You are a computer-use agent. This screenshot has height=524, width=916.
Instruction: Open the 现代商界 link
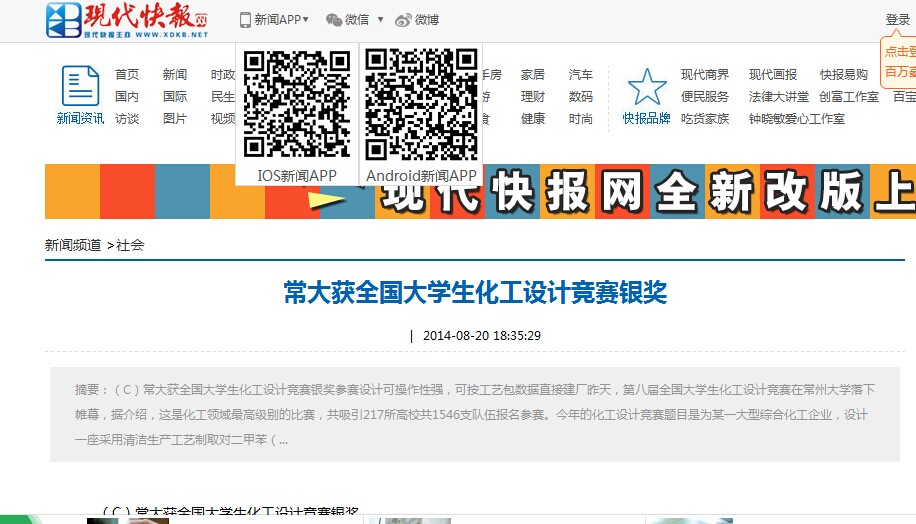[x=705, y=75]
